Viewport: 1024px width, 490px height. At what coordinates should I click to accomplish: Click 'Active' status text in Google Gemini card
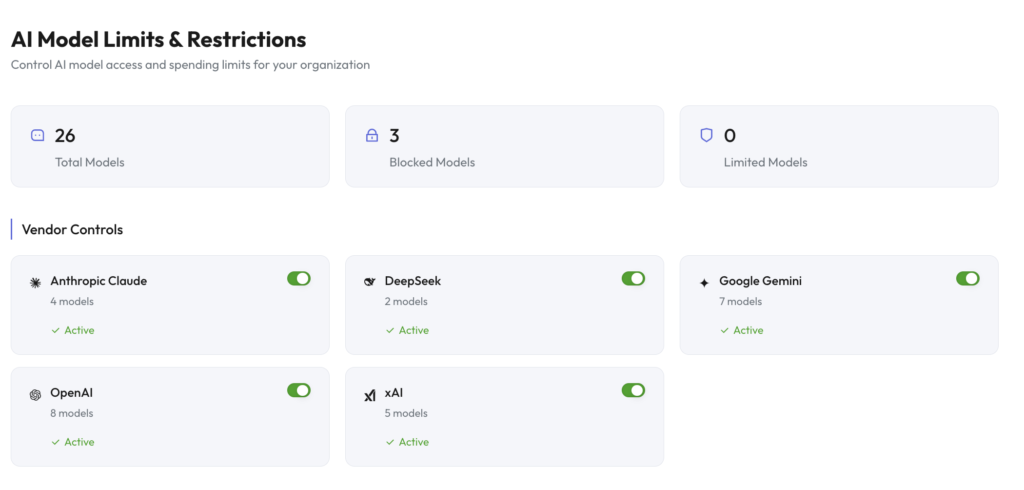(748, 331)
